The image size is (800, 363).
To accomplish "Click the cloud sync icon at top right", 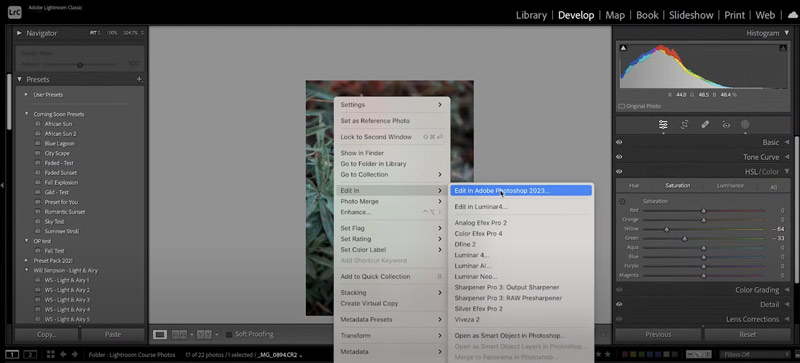I will [792, 15].
